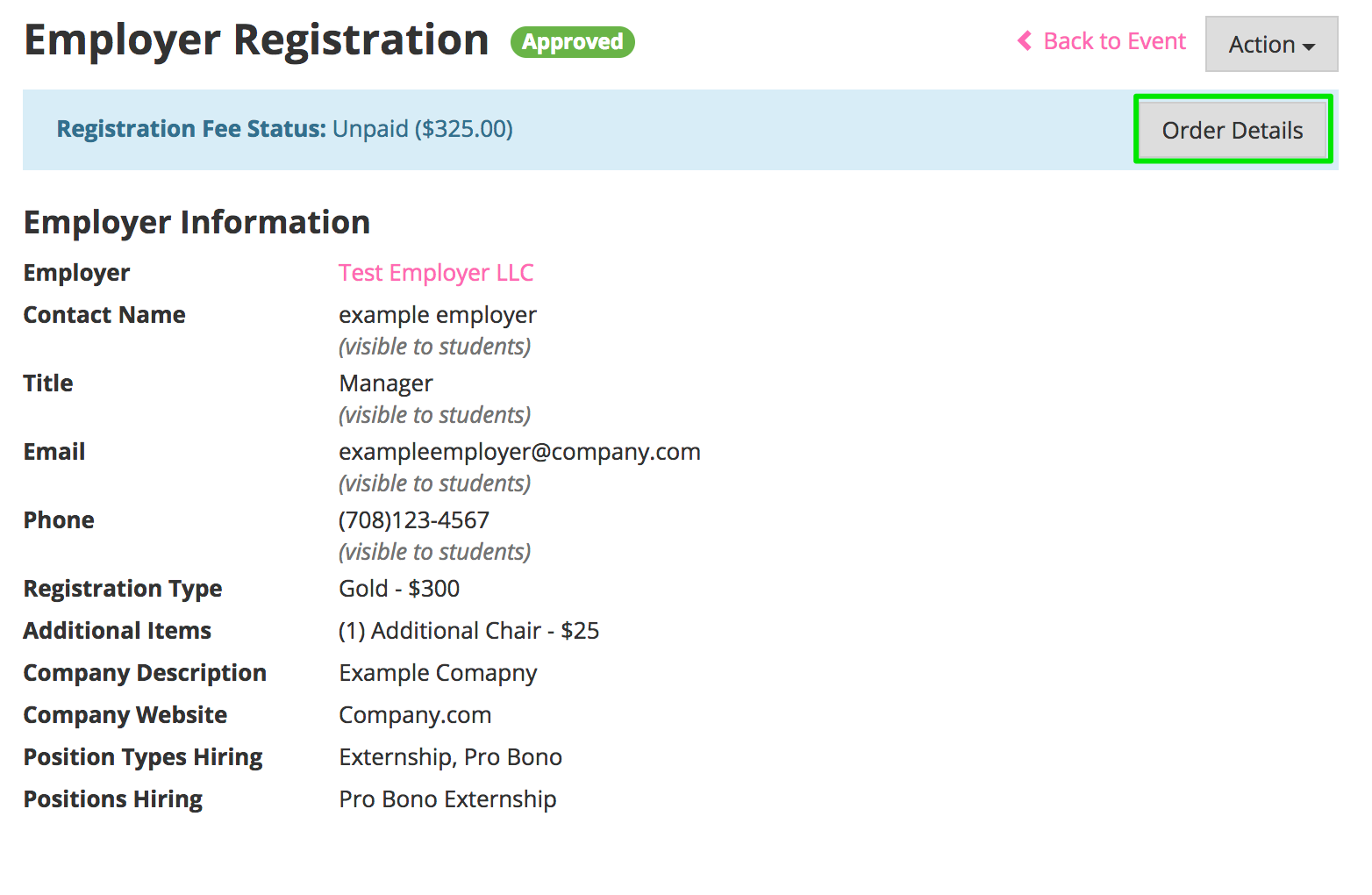Click the Unpaid ($325.00) fee amount
This screenshot has width=1372, height=895.
(x=423, y=129)
